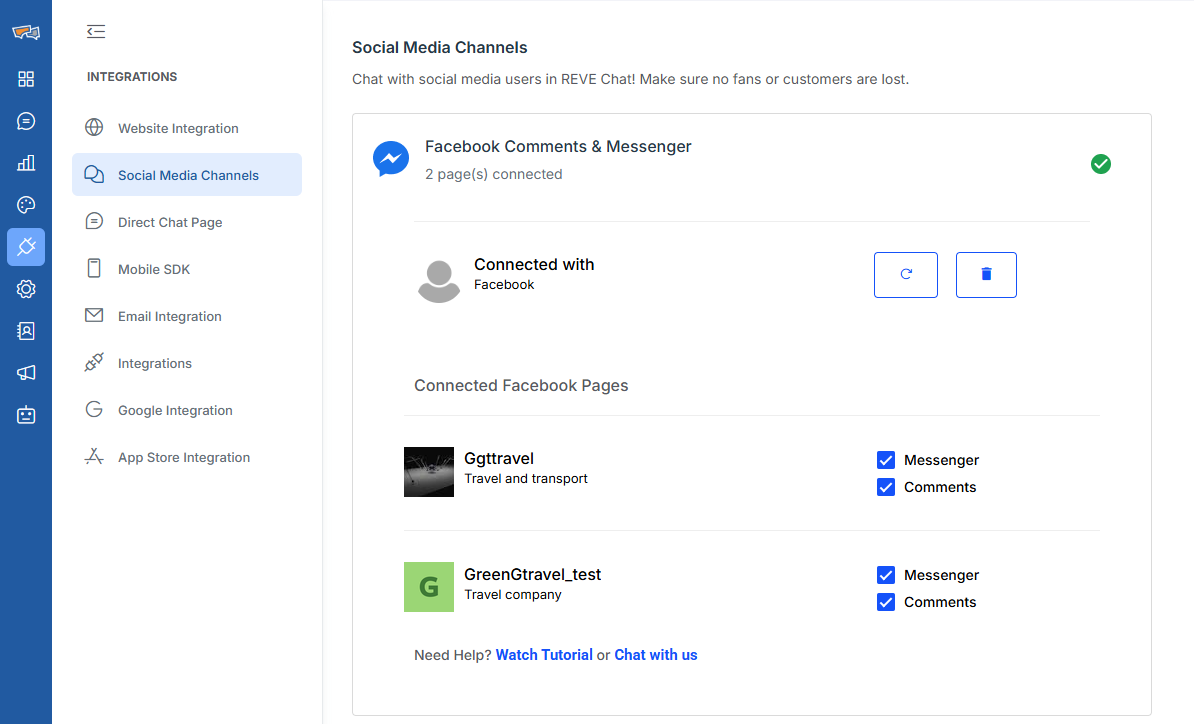Collapse the integrations side menu

coord(96,31)
